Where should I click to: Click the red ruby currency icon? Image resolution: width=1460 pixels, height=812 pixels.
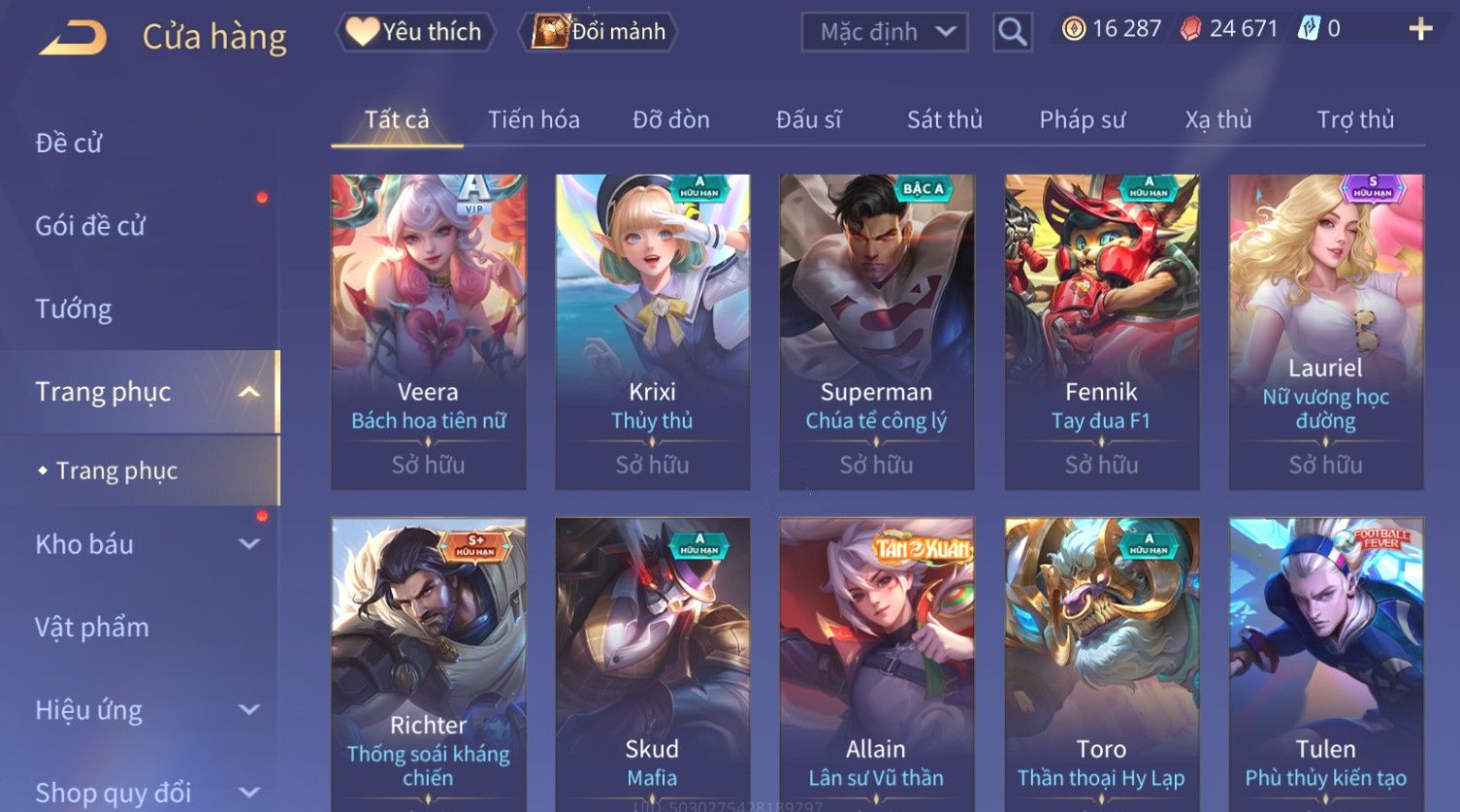(x=1190, y=29)
